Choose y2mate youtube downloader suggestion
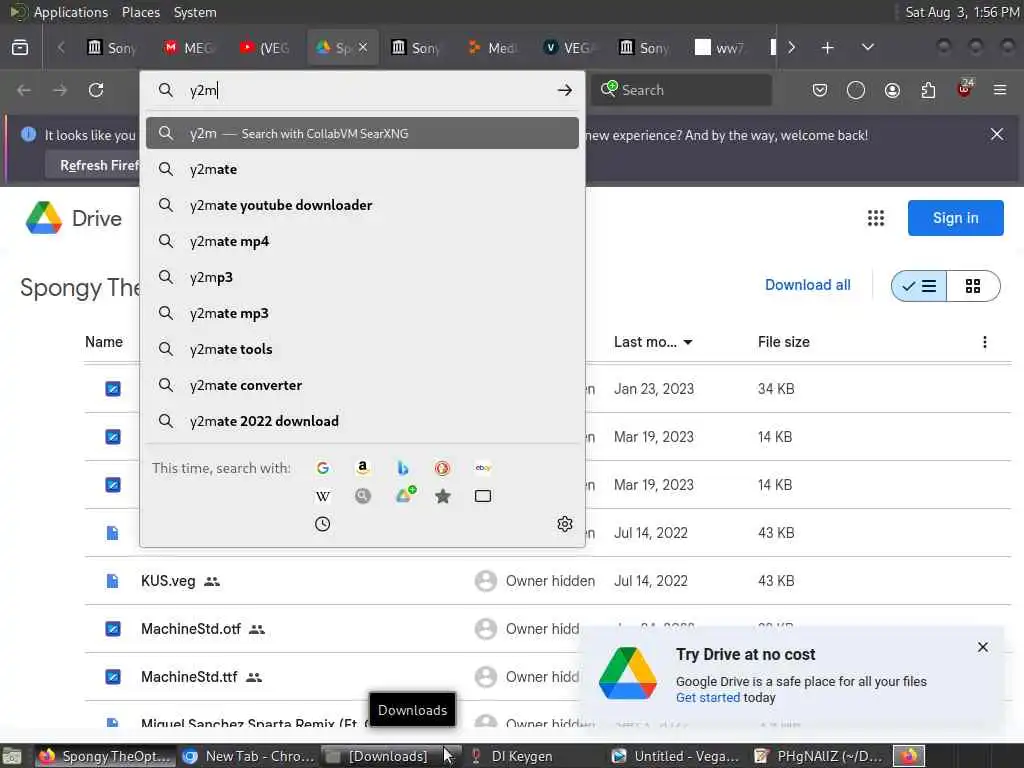 pos(362,205)
